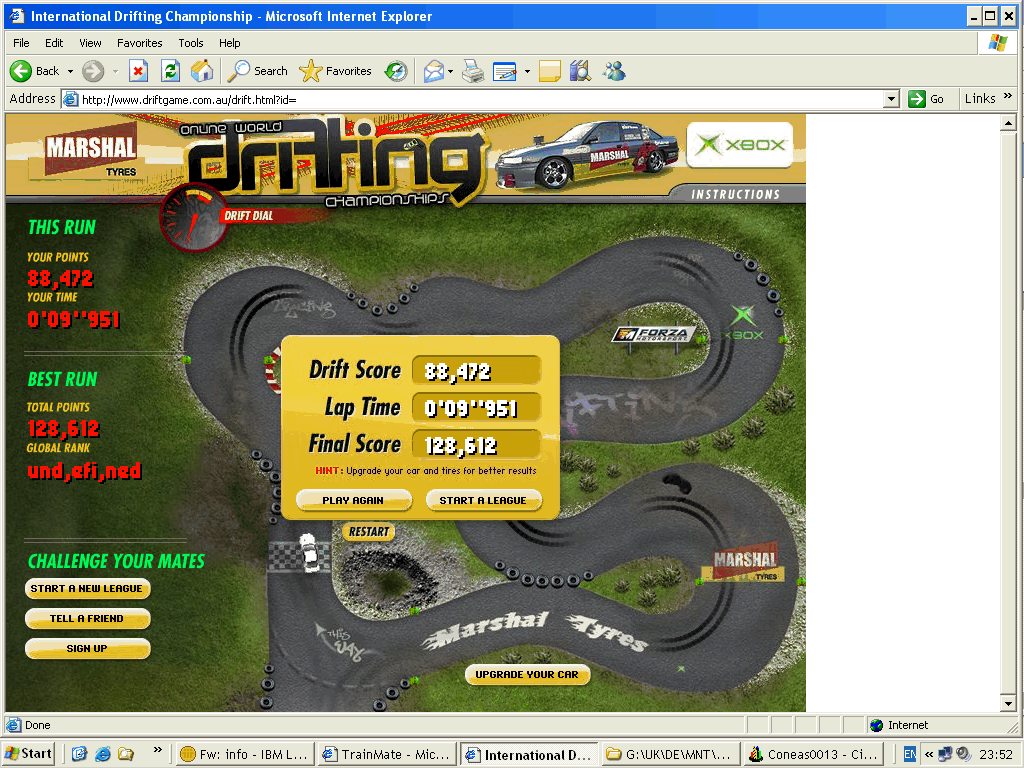Image resolution: width=1024 pixels, height=768 pixels.
Task: Expand the Quick Launch overflow chevron
Action: pos(157,750)
